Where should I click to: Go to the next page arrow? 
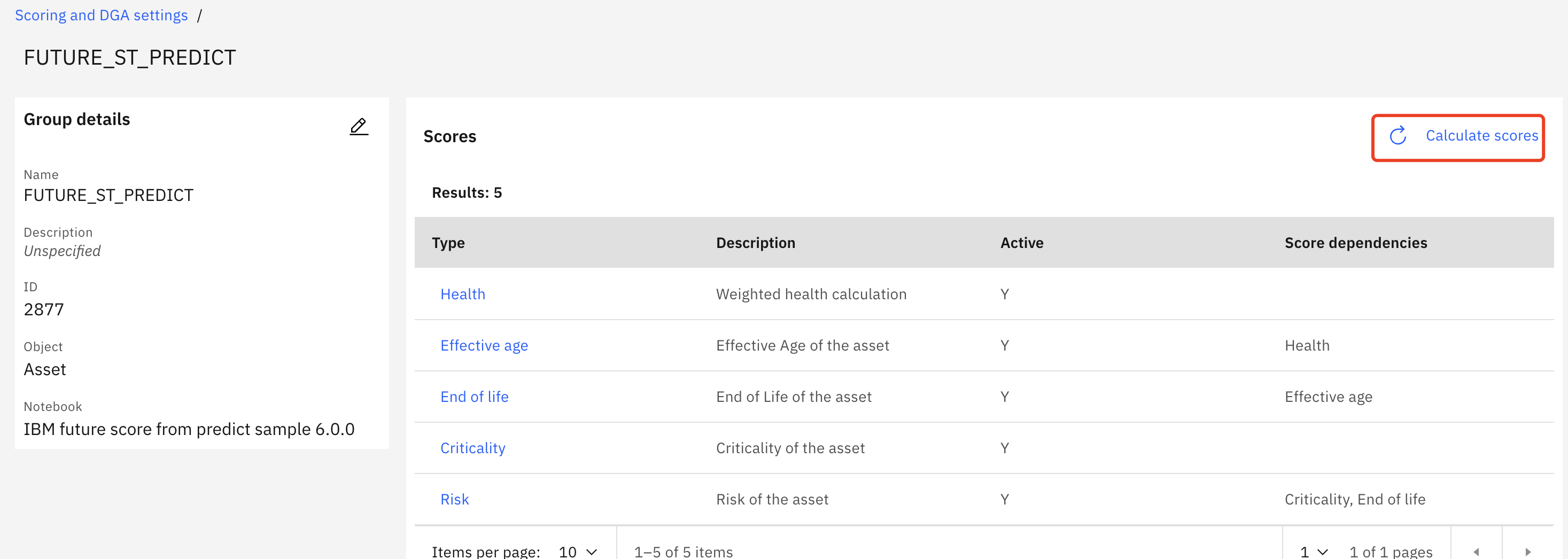coord(1528,552)
